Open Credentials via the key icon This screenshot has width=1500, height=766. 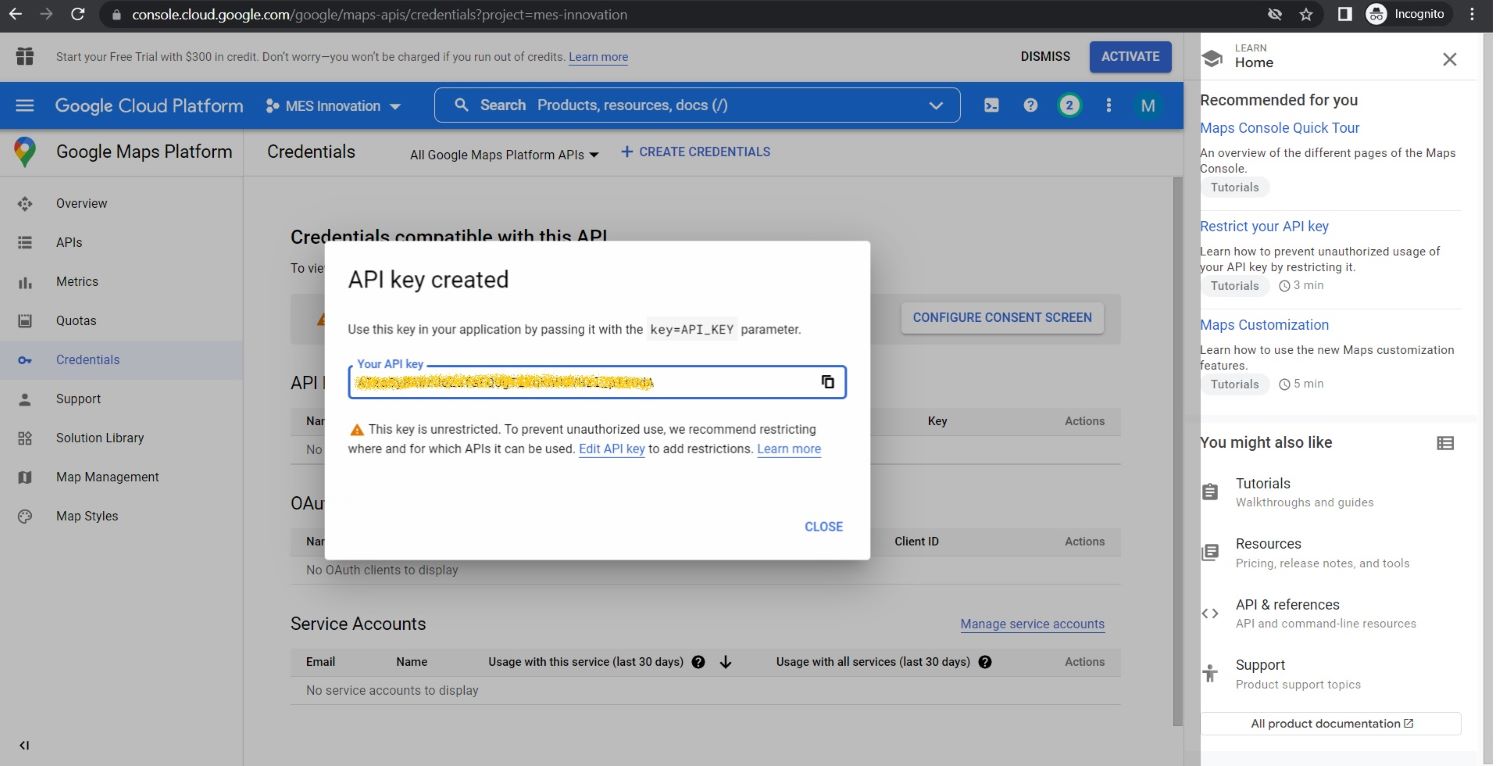tap(23, 359)
